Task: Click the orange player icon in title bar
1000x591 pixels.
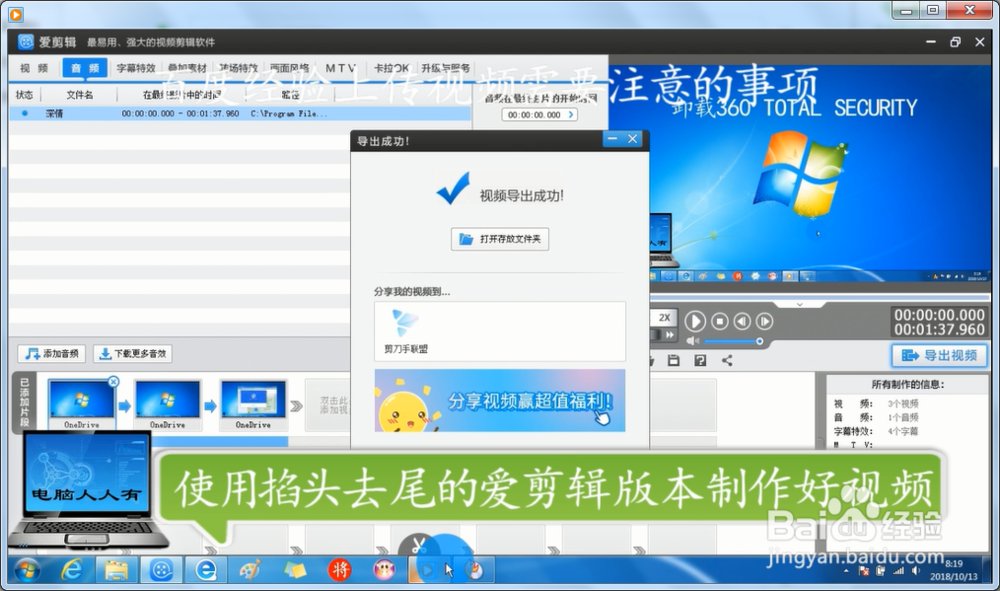Action: tap(15, 14)
